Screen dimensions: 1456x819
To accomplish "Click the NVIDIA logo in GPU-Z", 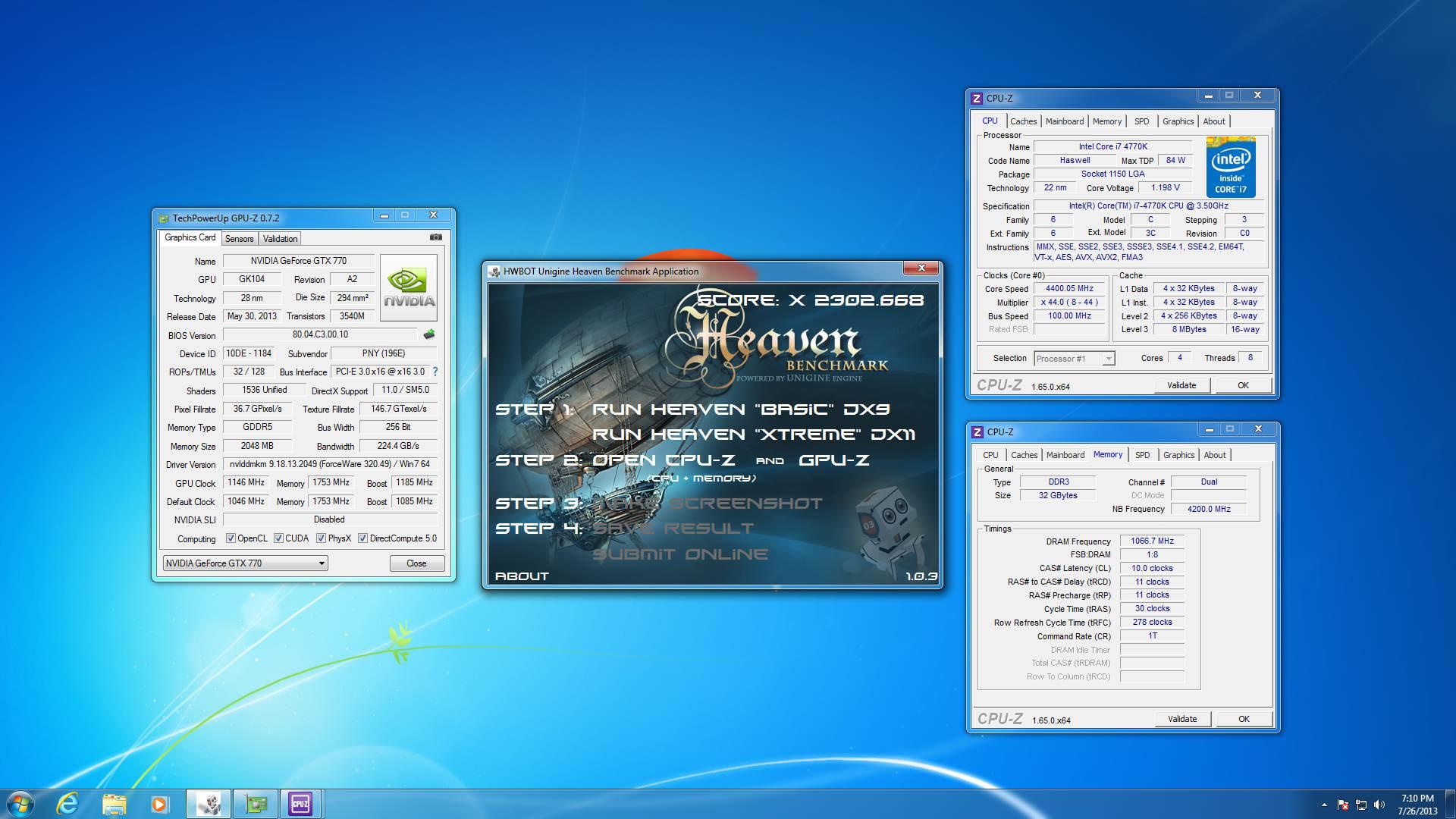I will pos(409,287).
